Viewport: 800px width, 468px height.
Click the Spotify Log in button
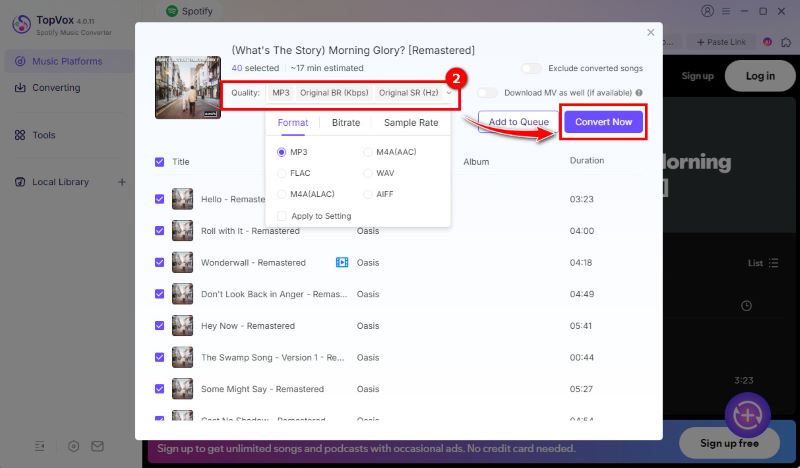point(760,76)
